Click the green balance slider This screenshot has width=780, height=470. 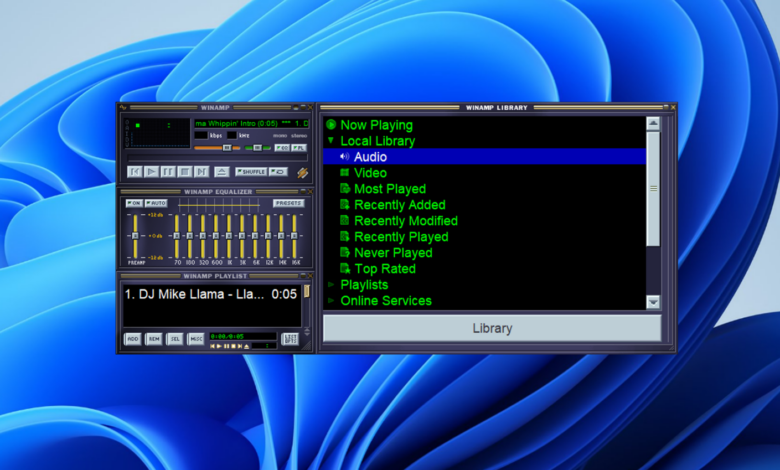[258, 148]
